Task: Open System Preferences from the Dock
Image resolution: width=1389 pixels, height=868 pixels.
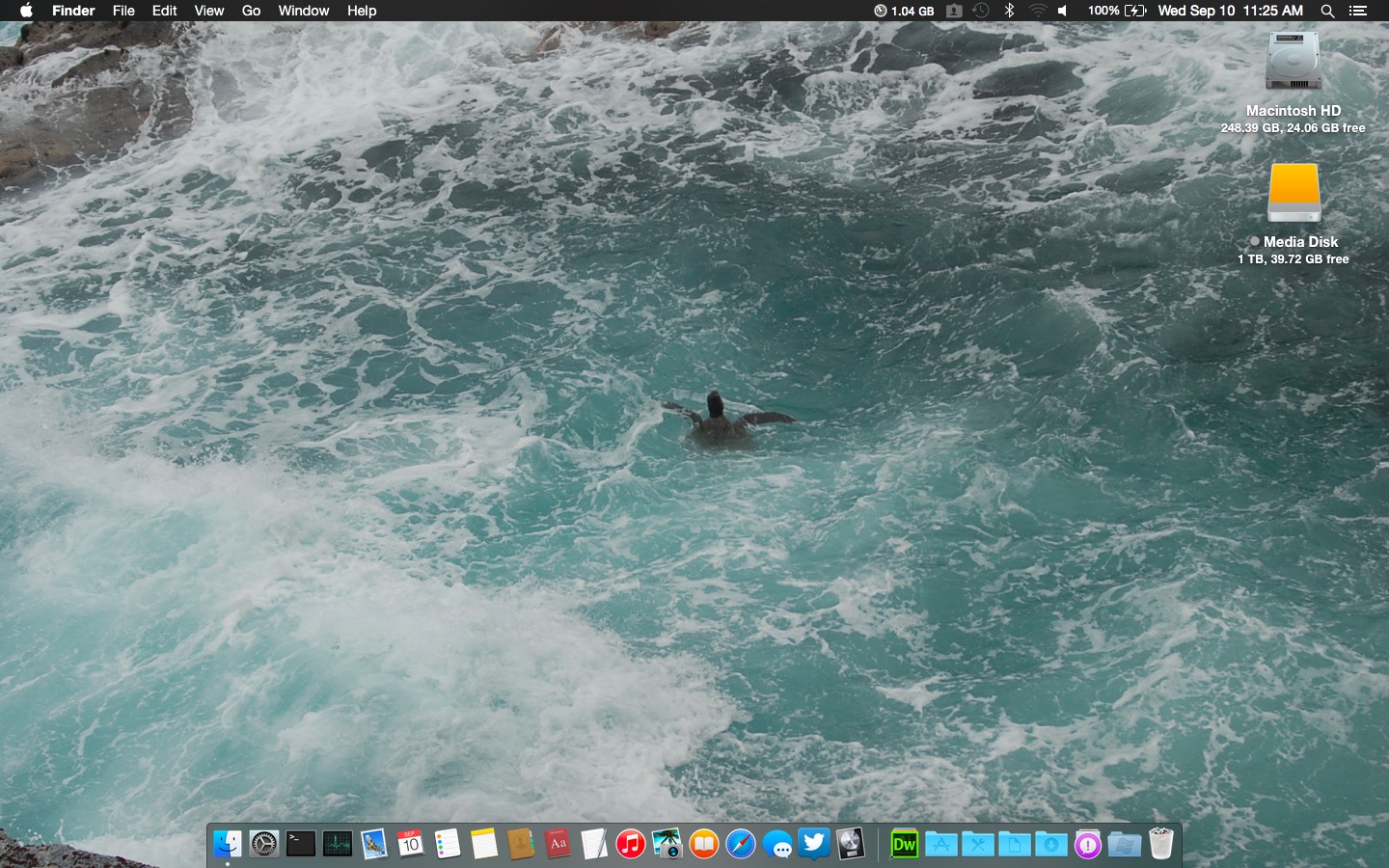Action: (264, 845)
